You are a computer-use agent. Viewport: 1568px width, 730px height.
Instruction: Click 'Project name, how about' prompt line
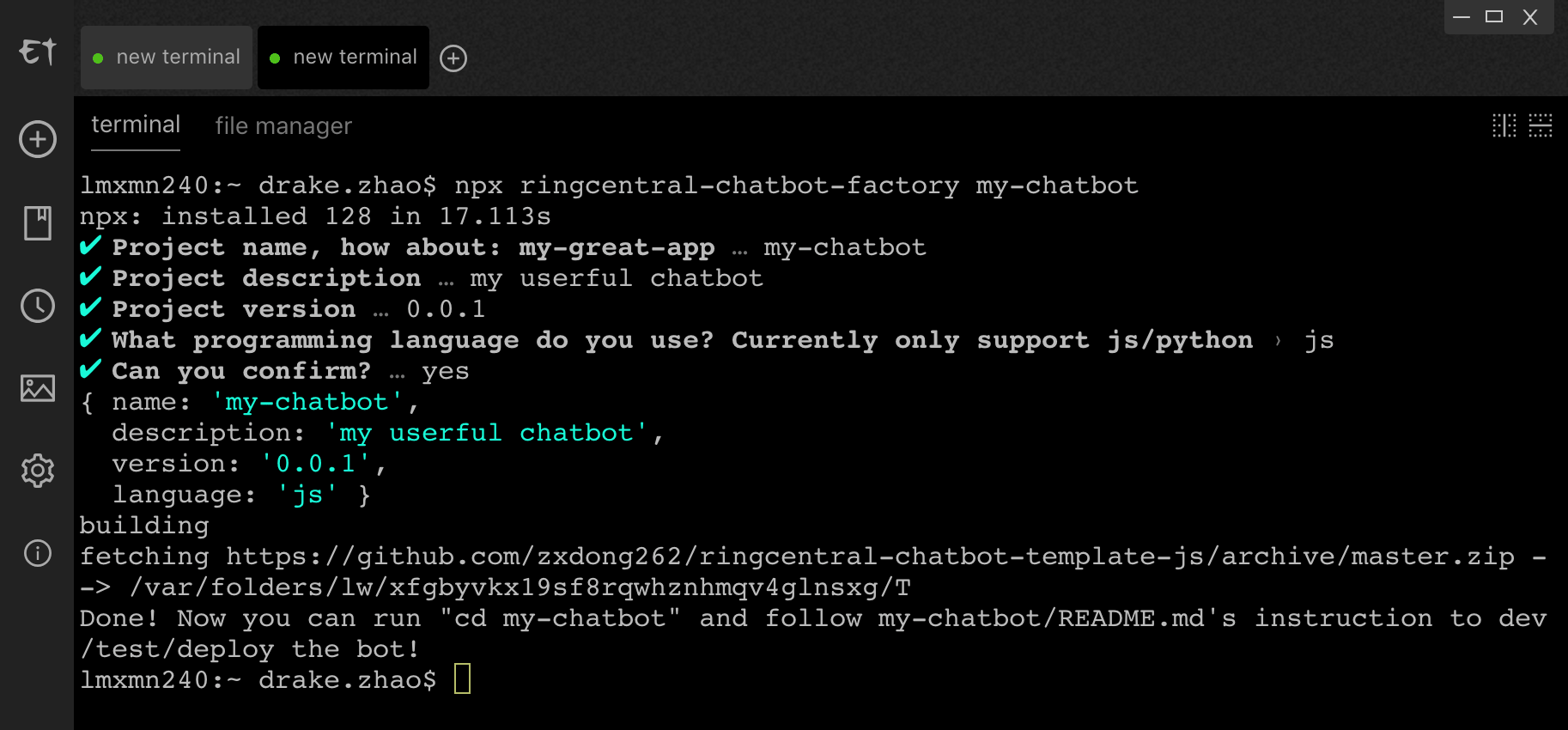coord(502,247)
